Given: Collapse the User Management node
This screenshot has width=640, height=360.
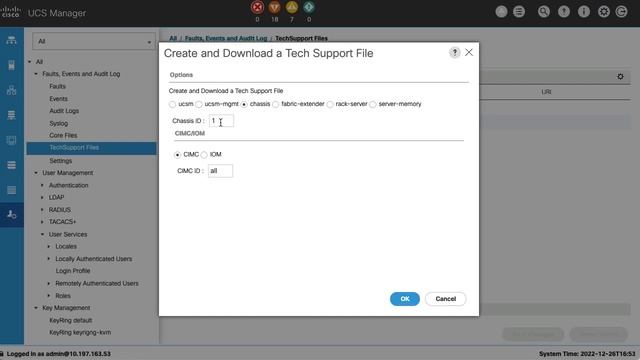Looking at the screenshot, I should (36, 173).
